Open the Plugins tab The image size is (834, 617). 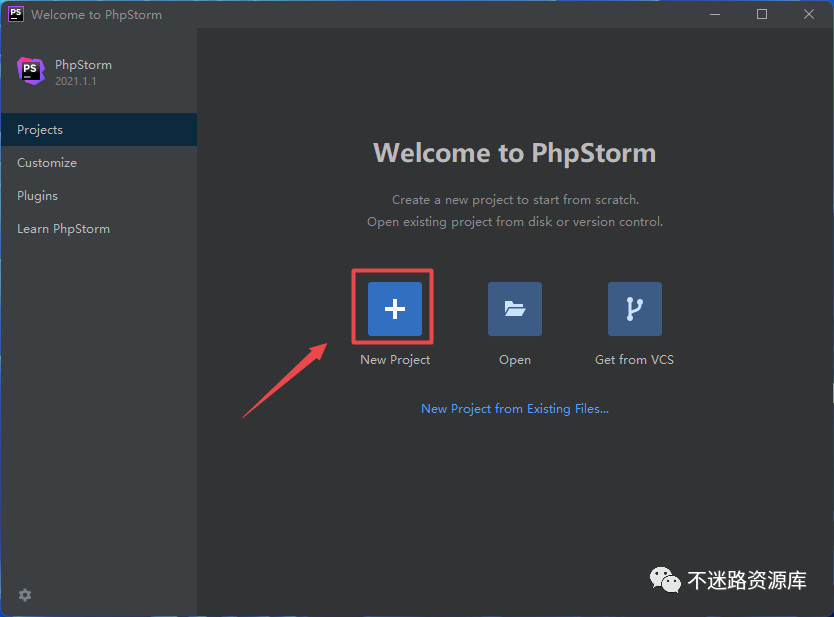[x=99, y=195]
